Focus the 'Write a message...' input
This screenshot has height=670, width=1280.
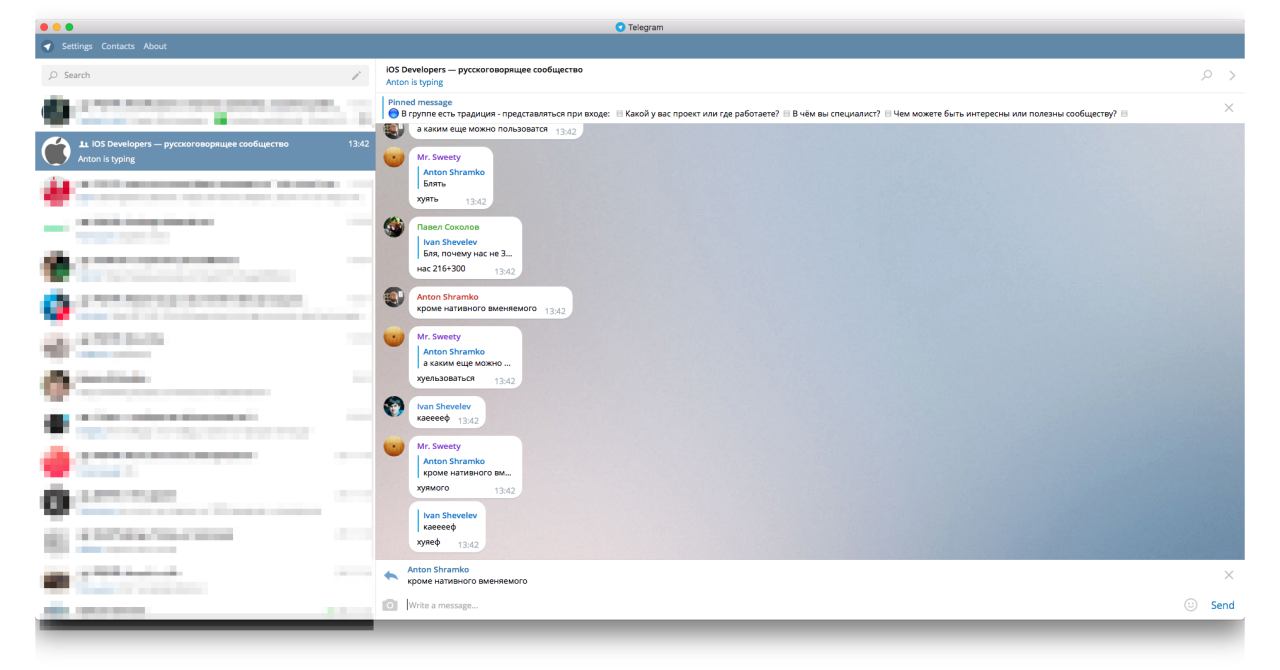[790, 605]
